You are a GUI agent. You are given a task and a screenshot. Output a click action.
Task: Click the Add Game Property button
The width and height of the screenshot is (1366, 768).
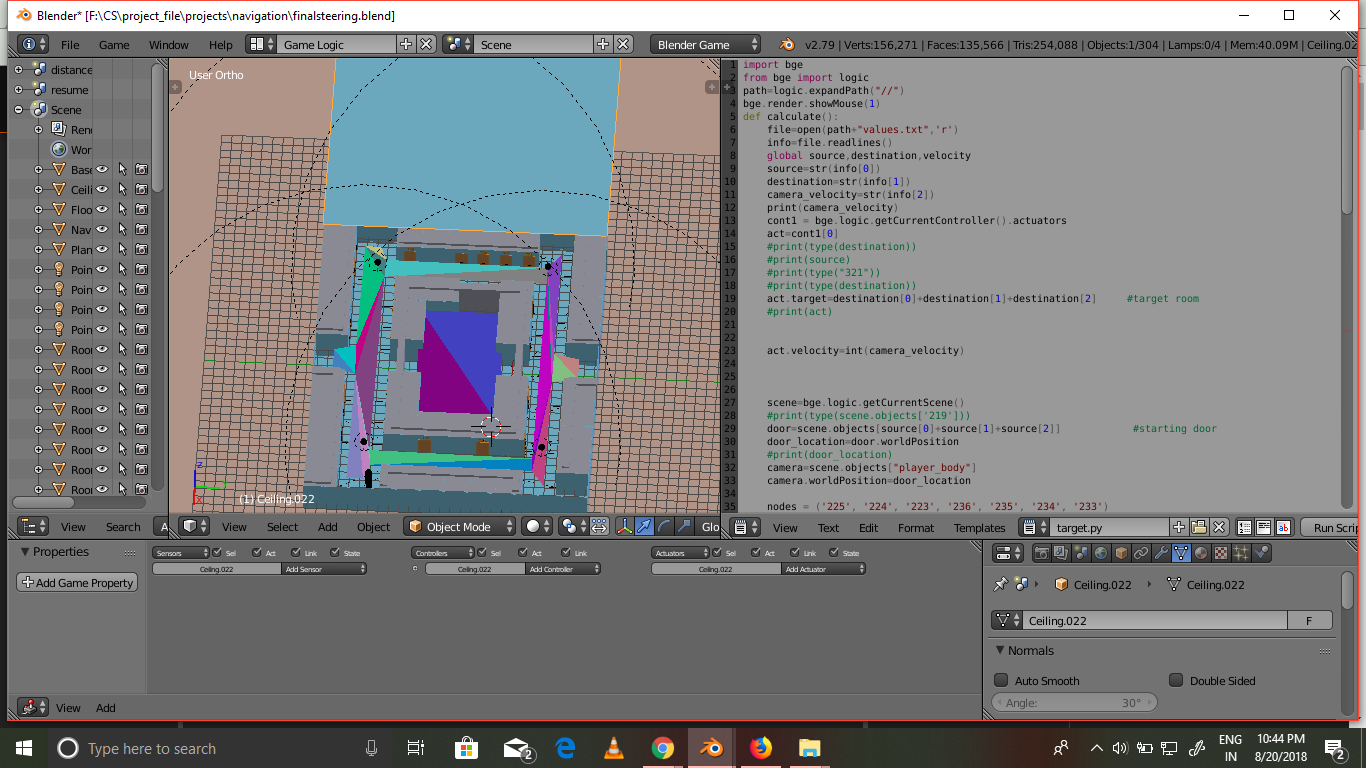pyautogui.click(x=76, y=582)
